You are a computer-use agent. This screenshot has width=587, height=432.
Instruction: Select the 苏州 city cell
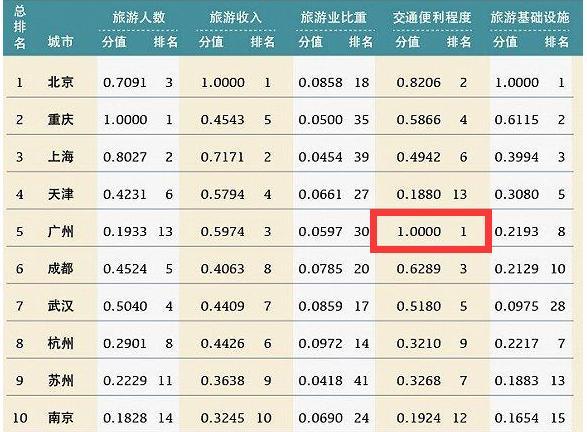pyautogui.click(x=60, y=380)
